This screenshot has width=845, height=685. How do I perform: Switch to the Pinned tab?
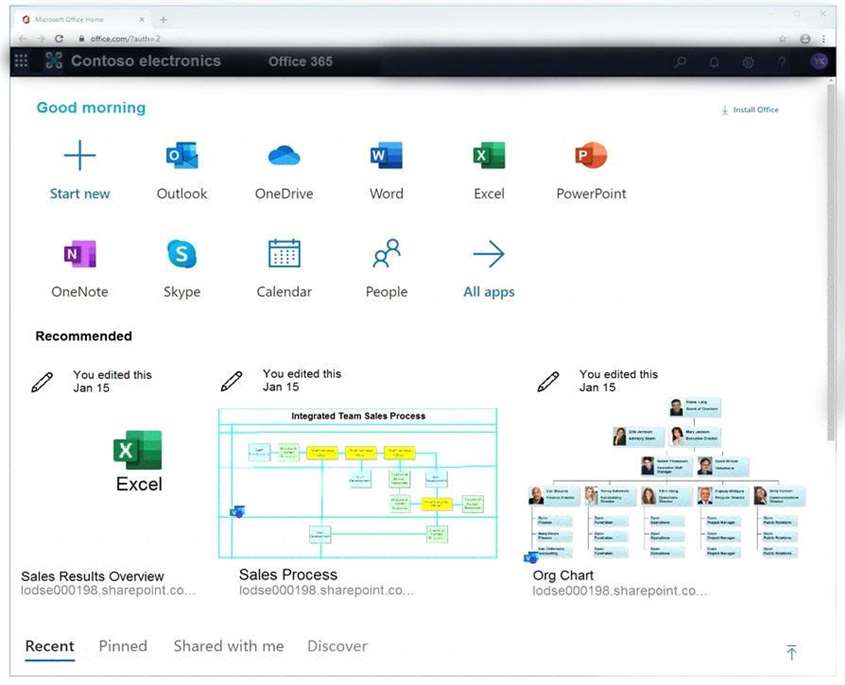point(123,646)
